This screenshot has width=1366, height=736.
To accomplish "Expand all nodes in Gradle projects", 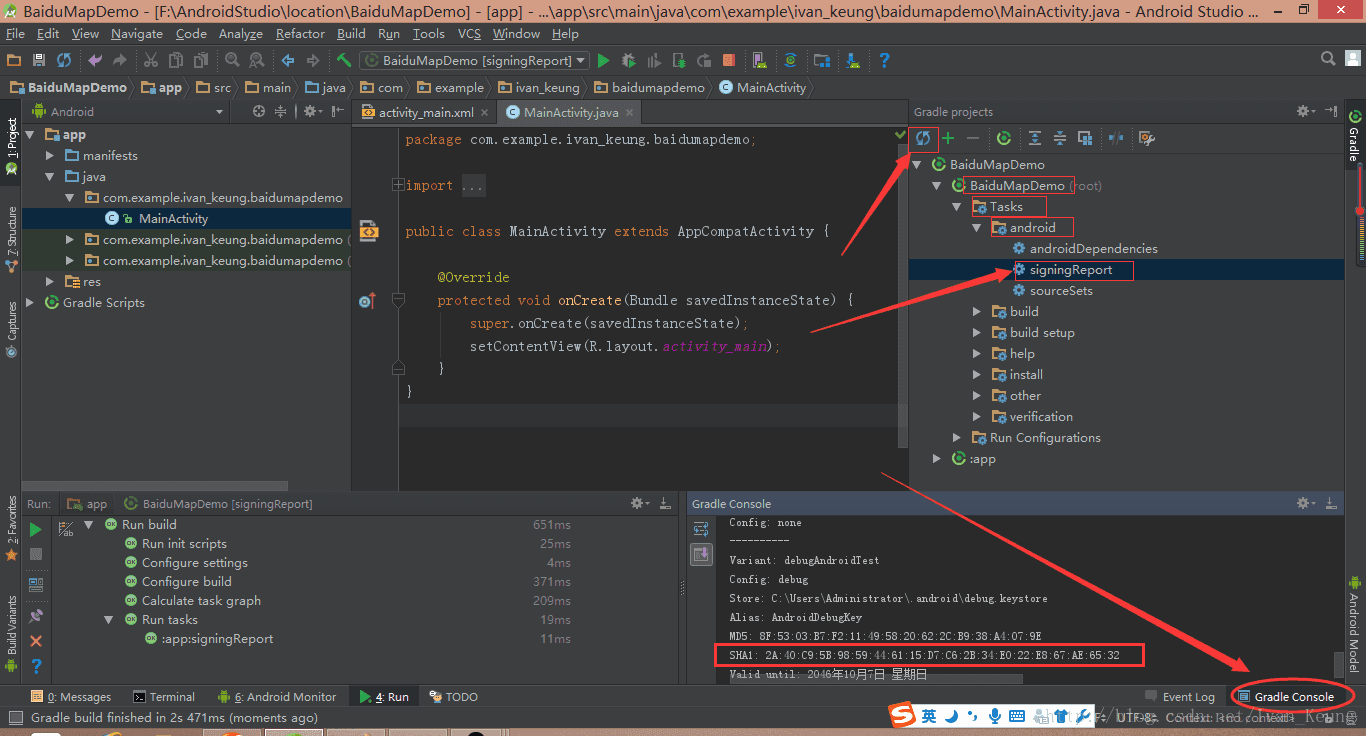I will pos(1035,138).
